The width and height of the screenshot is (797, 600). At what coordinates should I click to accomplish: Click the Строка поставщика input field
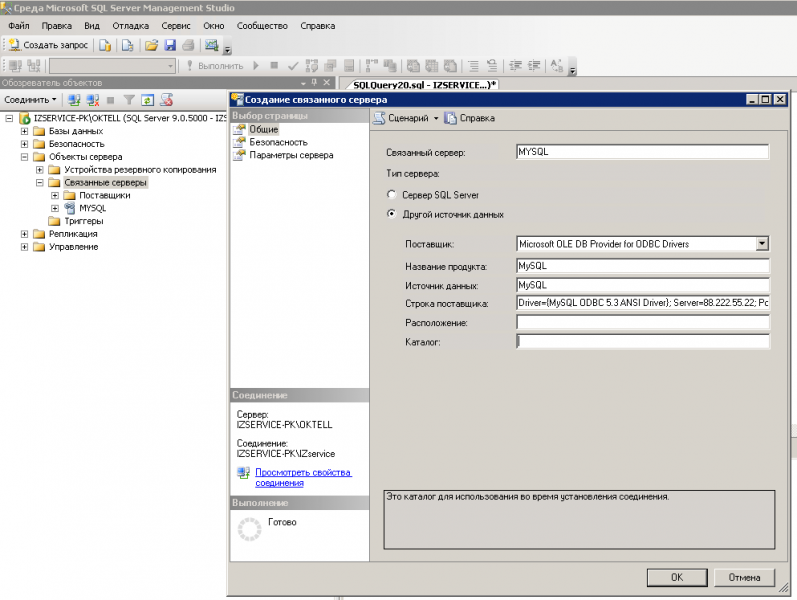pyautogui.click(x=642, y=303)
